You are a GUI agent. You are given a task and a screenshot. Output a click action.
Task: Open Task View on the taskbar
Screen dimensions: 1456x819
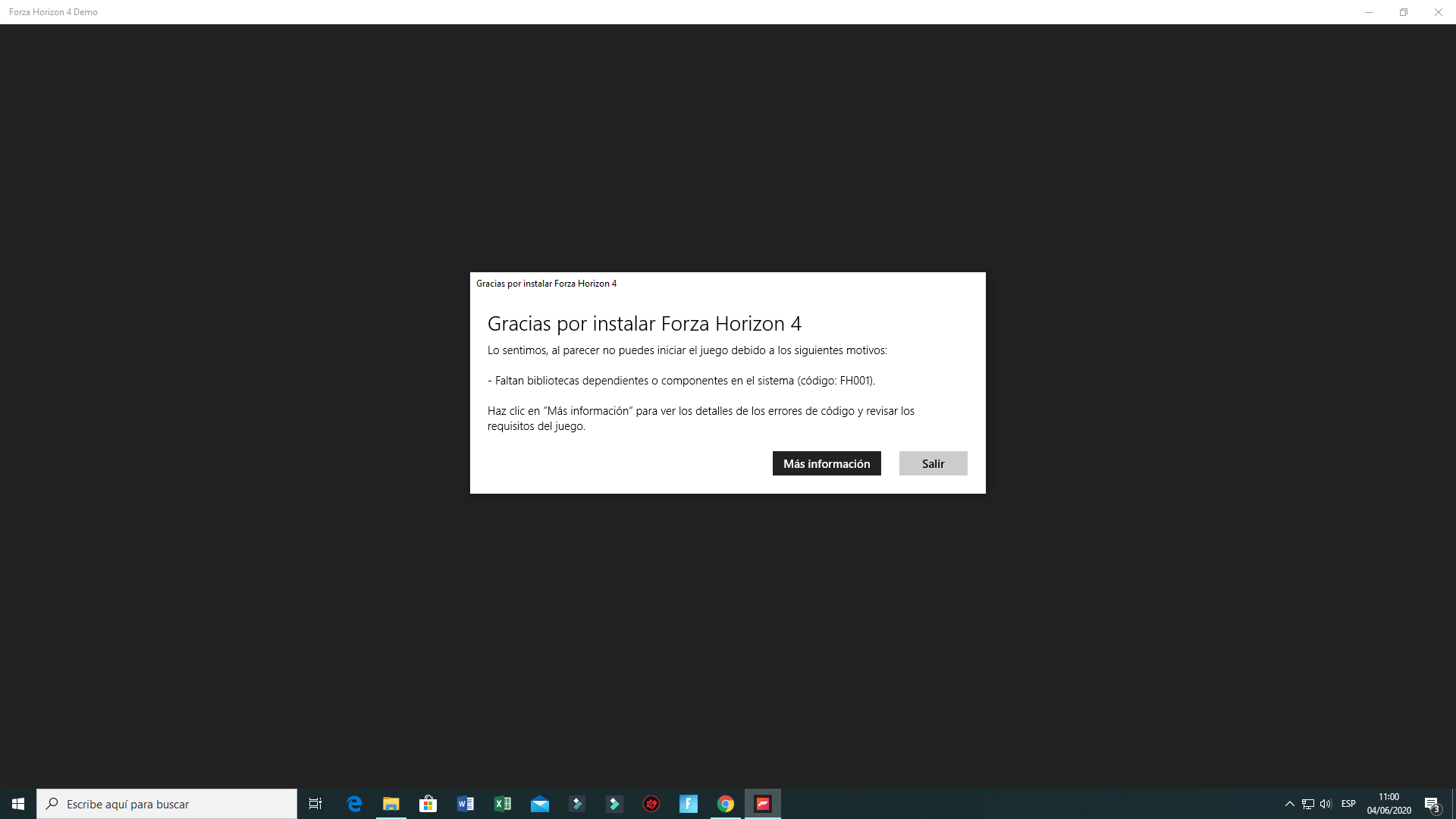pyautogui.click(x=315, y=804)
